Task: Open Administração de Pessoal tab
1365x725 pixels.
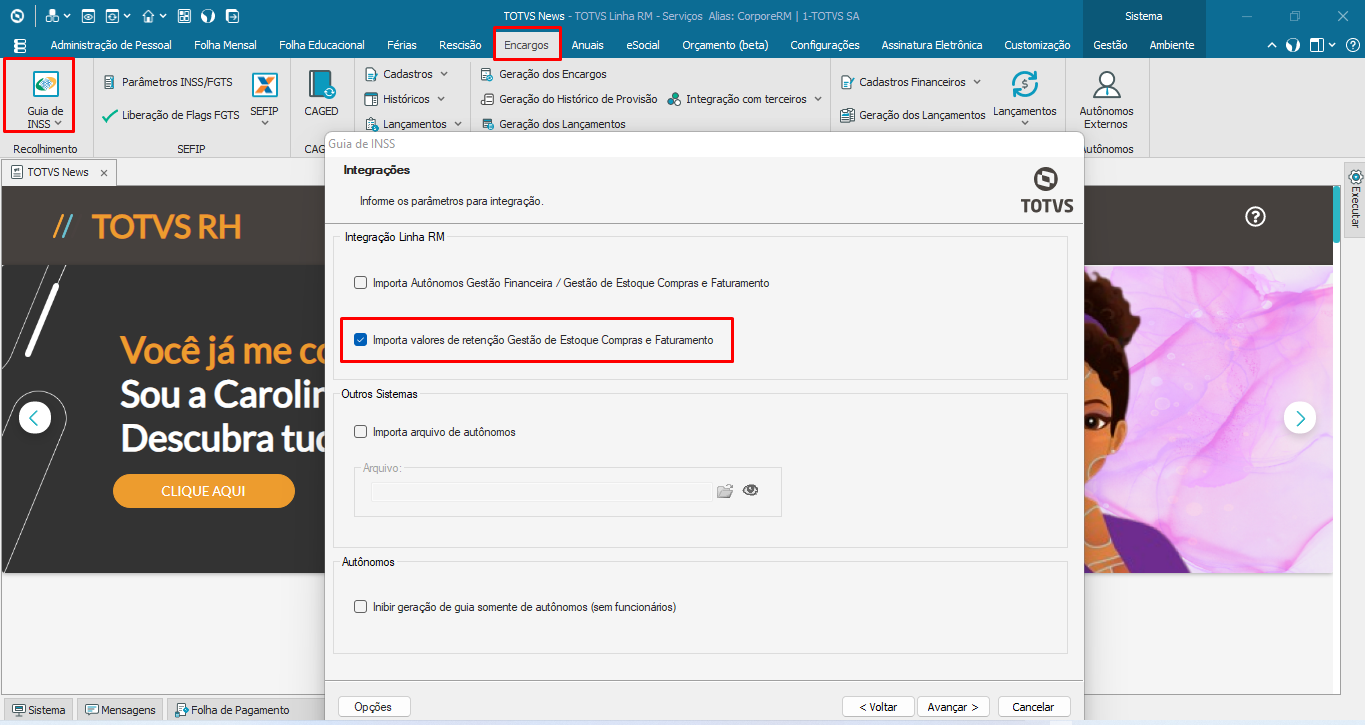Action: tap(111, 45)
